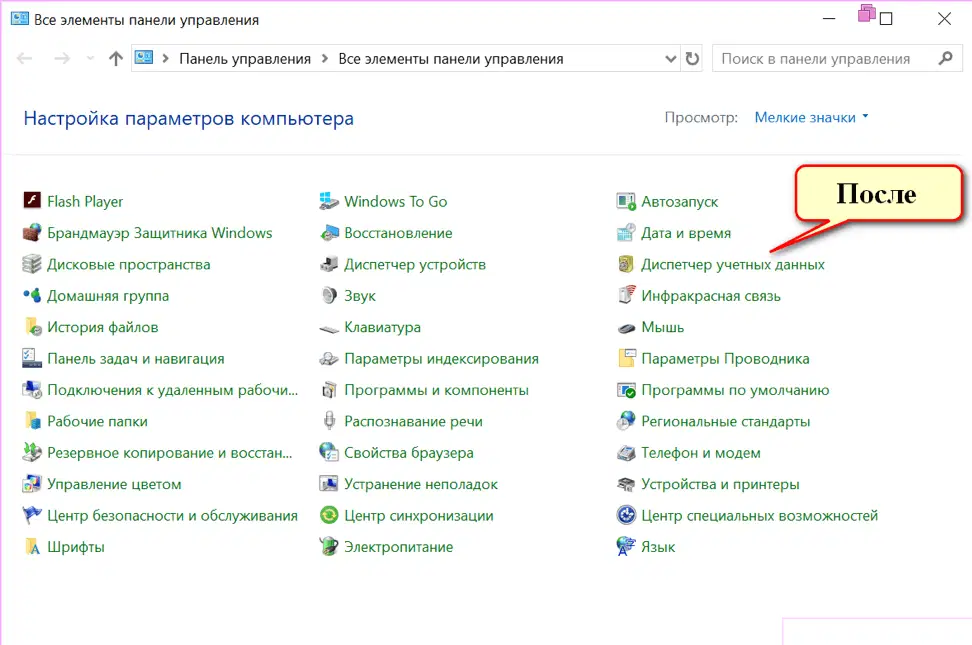972x645 pixels.
Task: Open Региональные стандарты link
Action: (x=725, y=422)
